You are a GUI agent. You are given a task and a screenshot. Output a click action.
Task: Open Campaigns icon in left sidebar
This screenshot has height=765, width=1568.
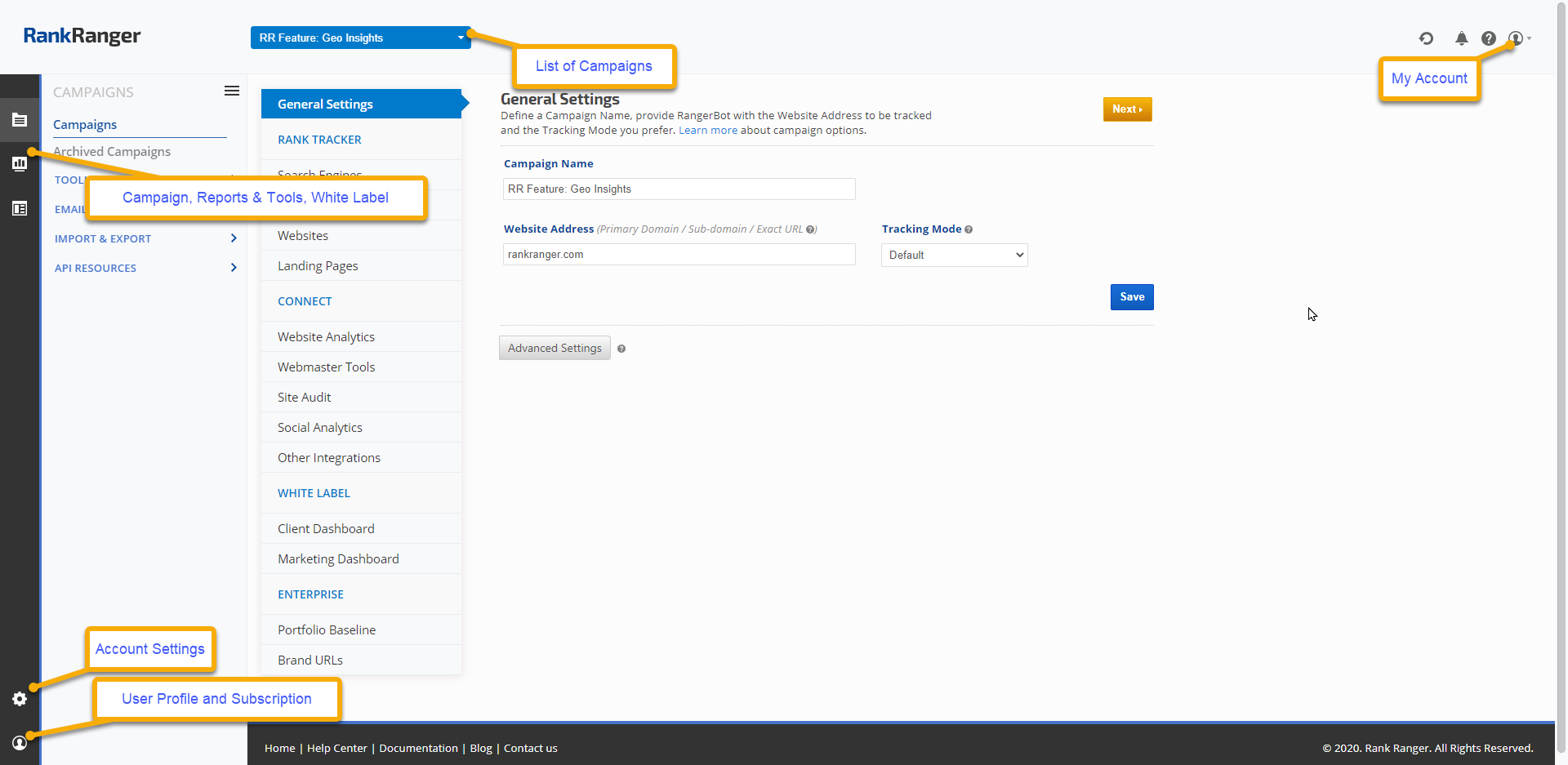20,120
